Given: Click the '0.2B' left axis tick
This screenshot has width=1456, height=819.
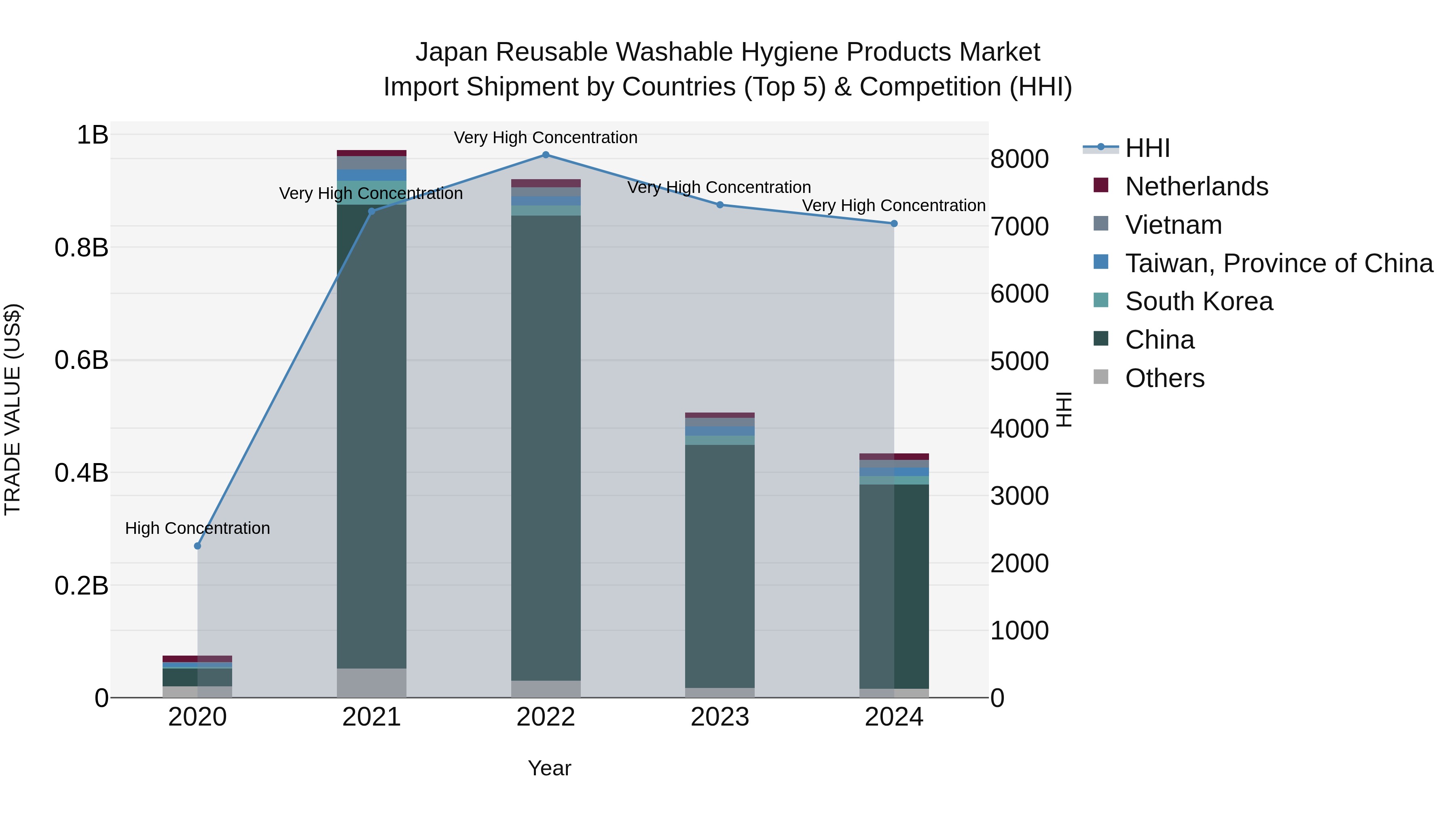Looking at the screenshot, I should click(81, 585).
